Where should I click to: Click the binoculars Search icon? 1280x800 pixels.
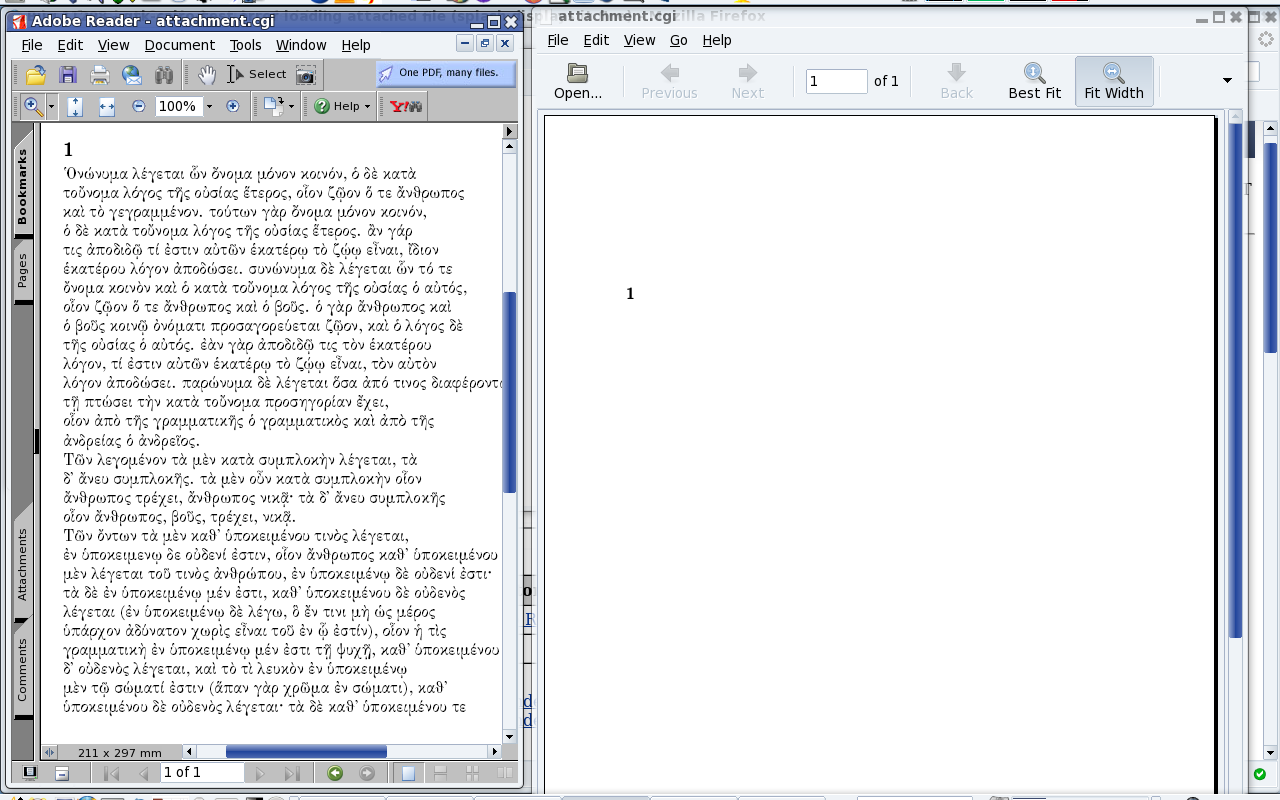pos(164,75)
